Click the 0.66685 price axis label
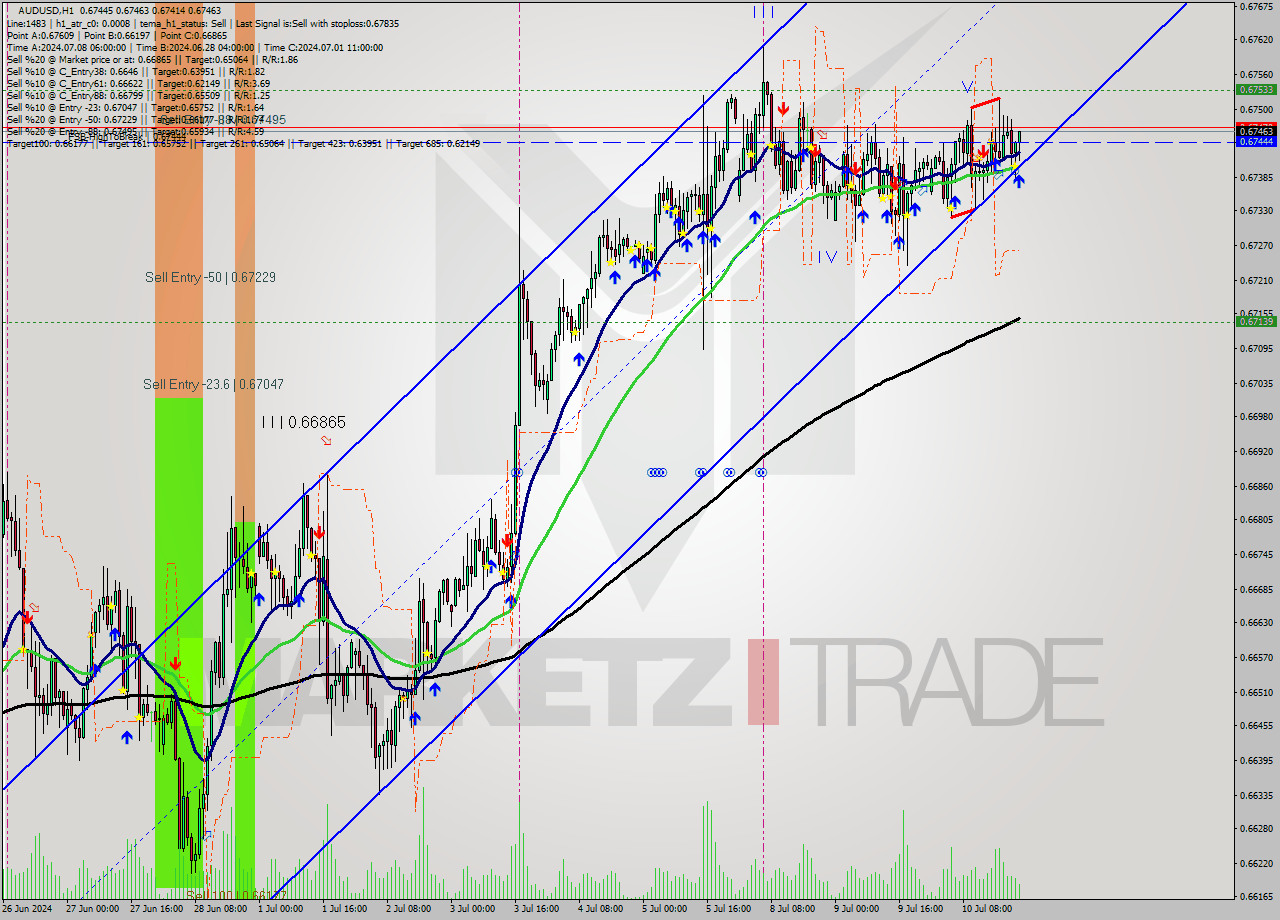This screenshot has height=920, width=1280. [x=1256, y=589]
